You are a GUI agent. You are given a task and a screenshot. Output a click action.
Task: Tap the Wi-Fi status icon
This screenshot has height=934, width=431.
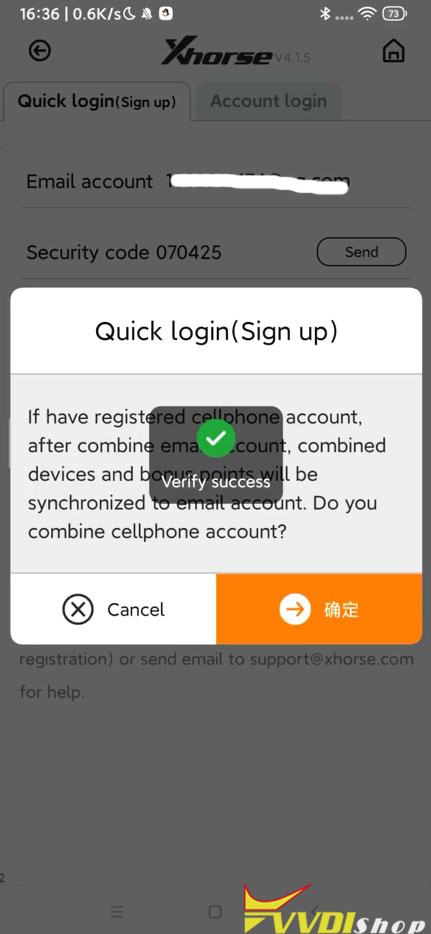369,13
